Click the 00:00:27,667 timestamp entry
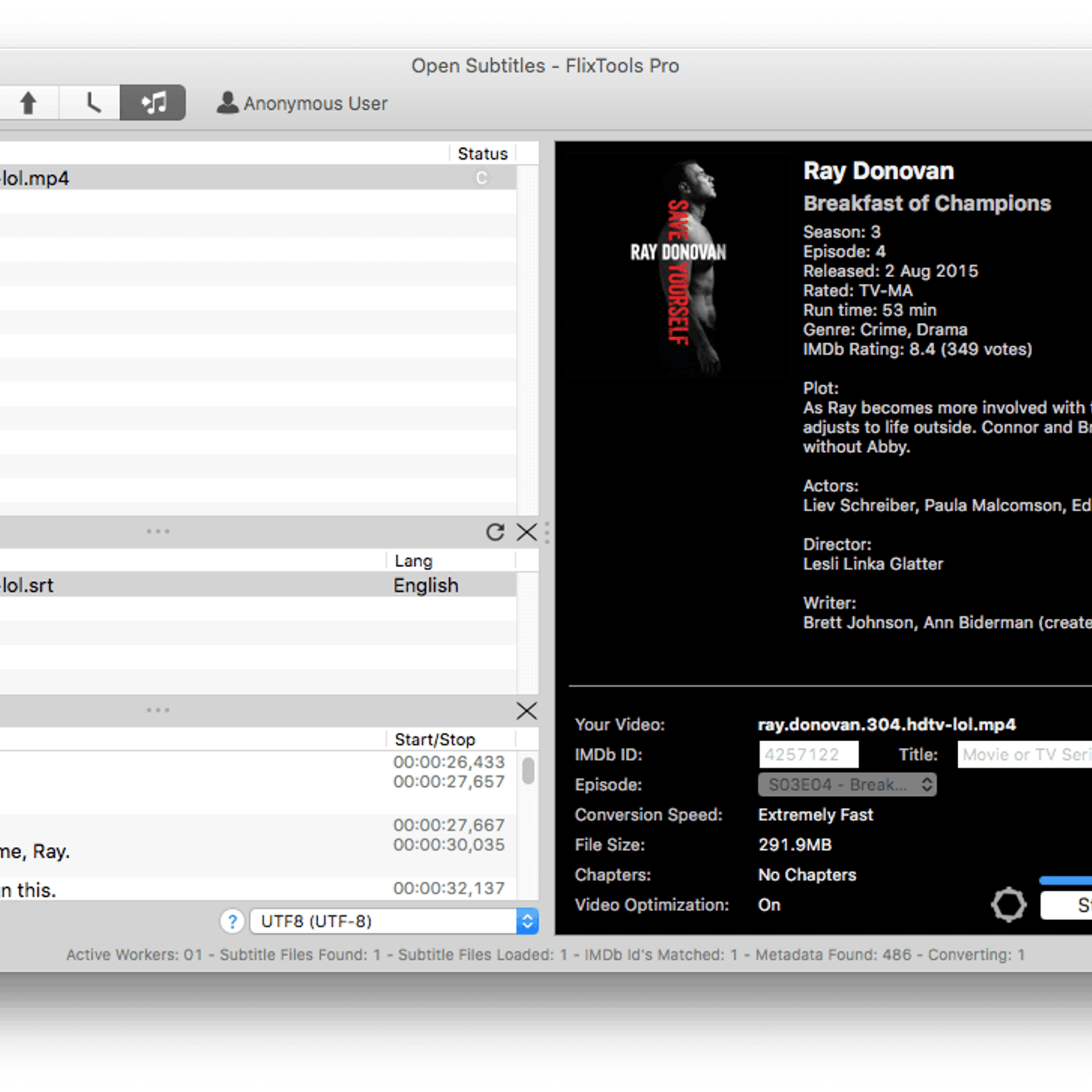Image resolution: width=1092 pixels, height=1092 pixels. [449, 825]
